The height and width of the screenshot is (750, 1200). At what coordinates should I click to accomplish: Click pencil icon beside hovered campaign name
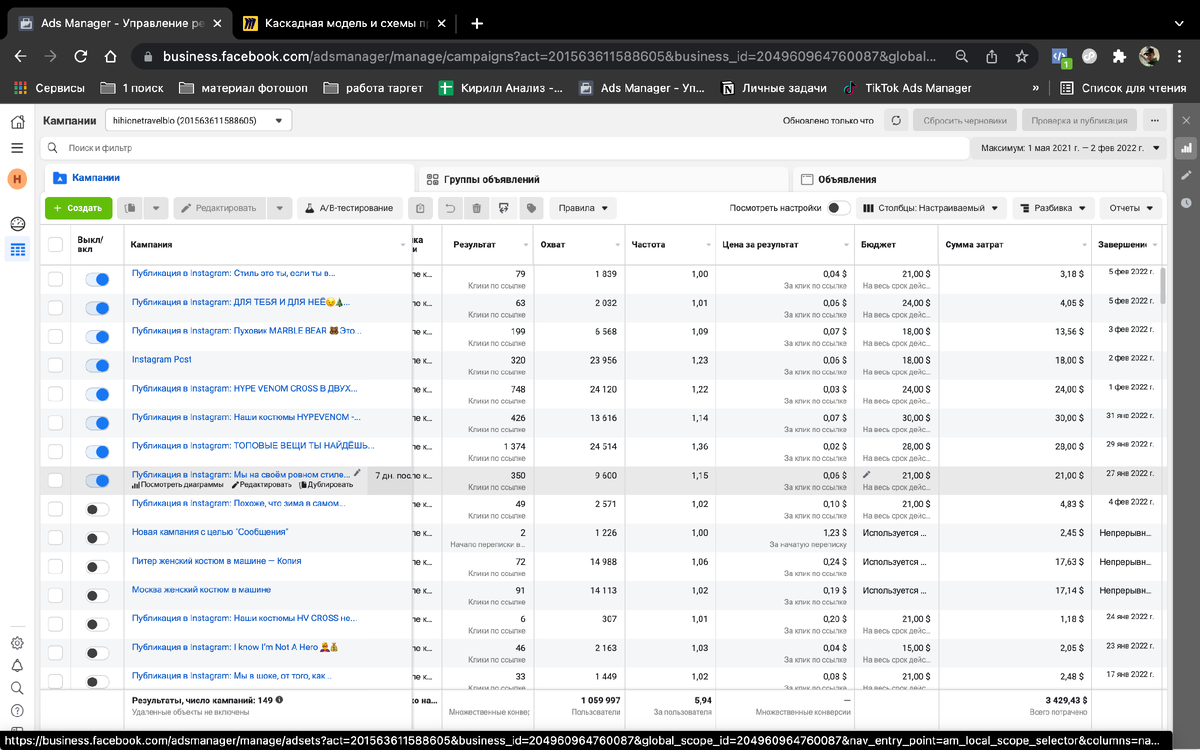click(357, 473)
